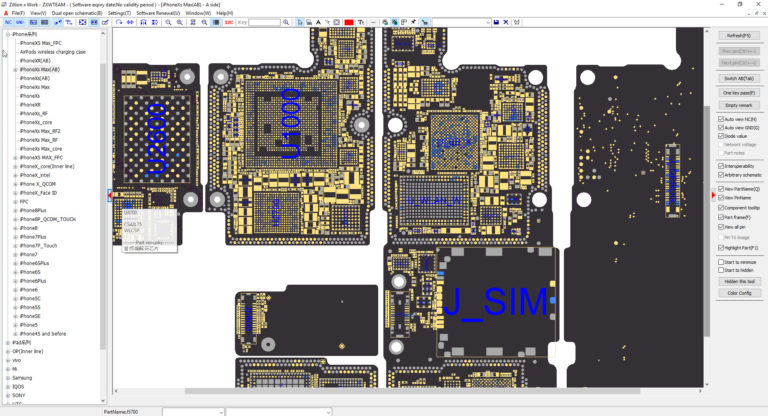
Task: Click the text size Tt icon
Action: (361, 22)
